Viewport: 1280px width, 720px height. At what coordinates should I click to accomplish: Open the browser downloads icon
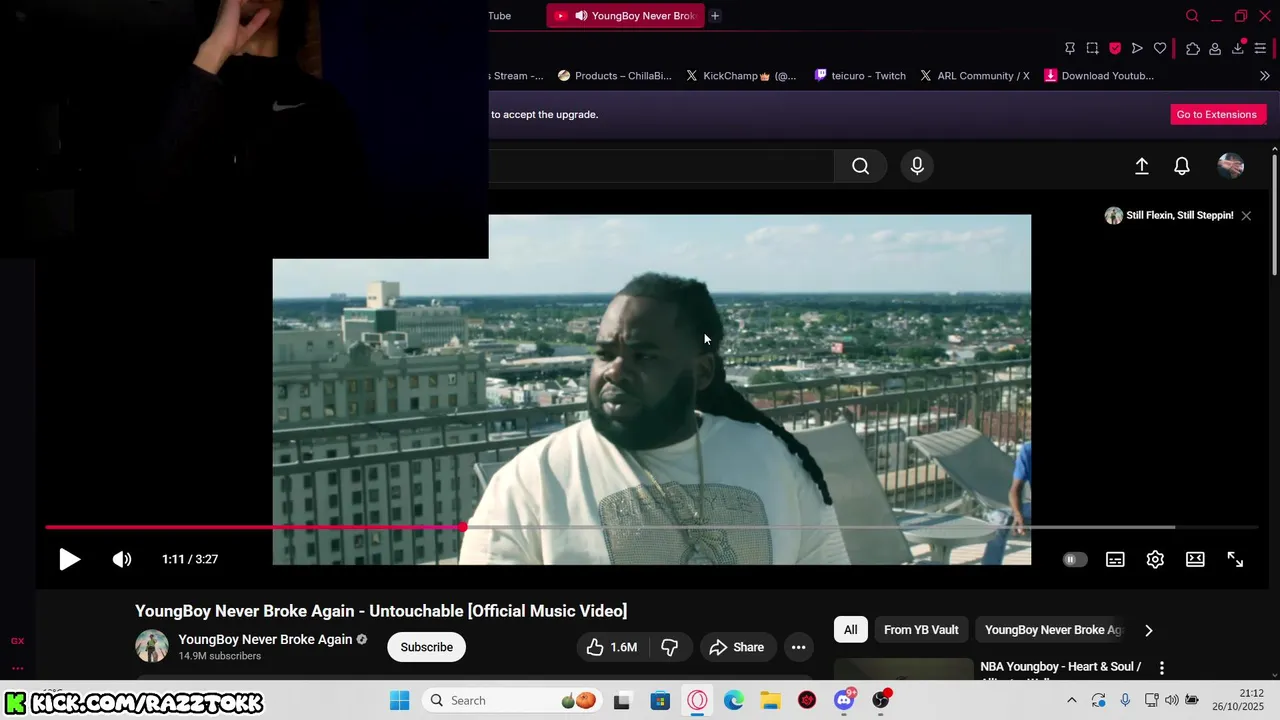point(1238,48)
